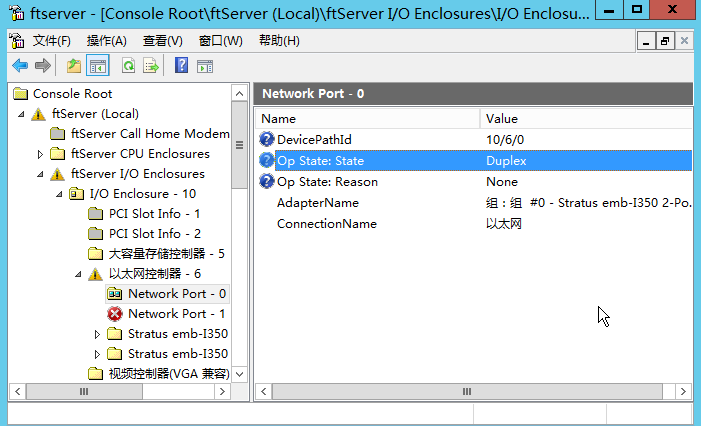701x426 pixels.
Task: Toggle show/hide action pane icon
Action: 205,66
